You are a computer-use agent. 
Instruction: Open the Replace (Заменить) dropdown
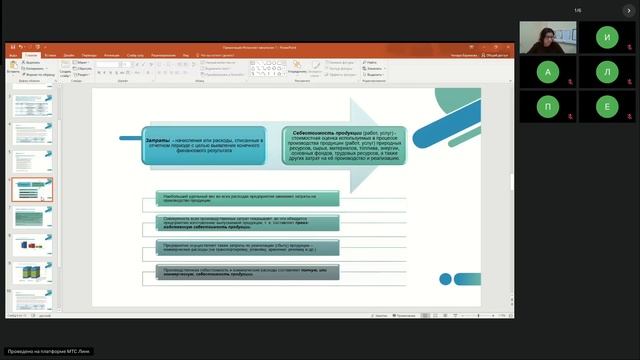(373, 69)
